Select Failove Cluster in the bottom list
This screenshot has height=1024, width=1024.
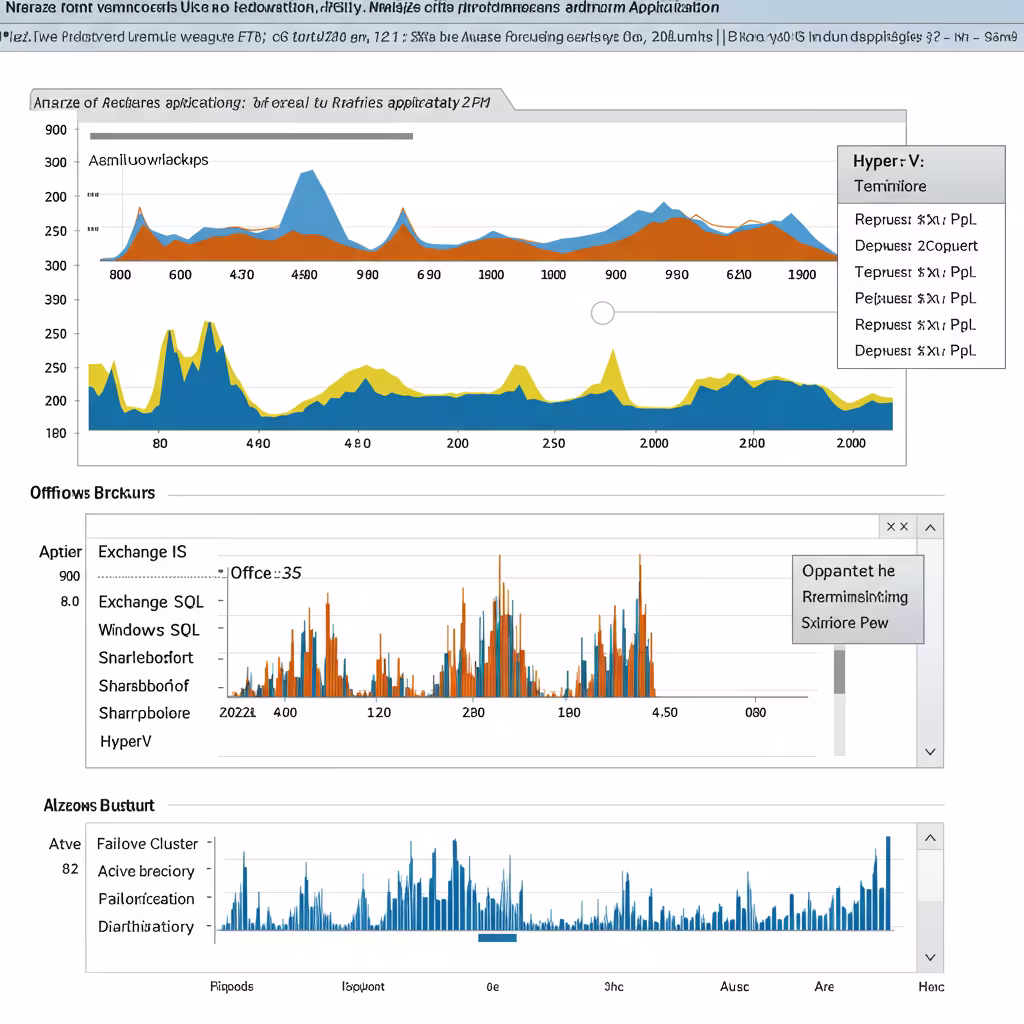tap(147, 844)
